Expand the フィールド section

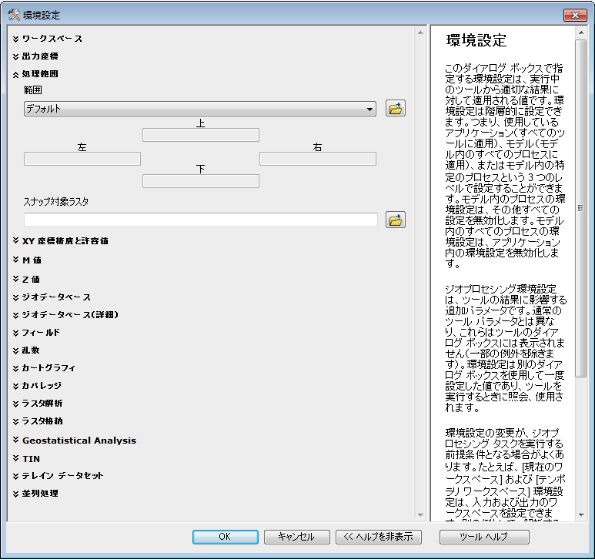[36, 332]
